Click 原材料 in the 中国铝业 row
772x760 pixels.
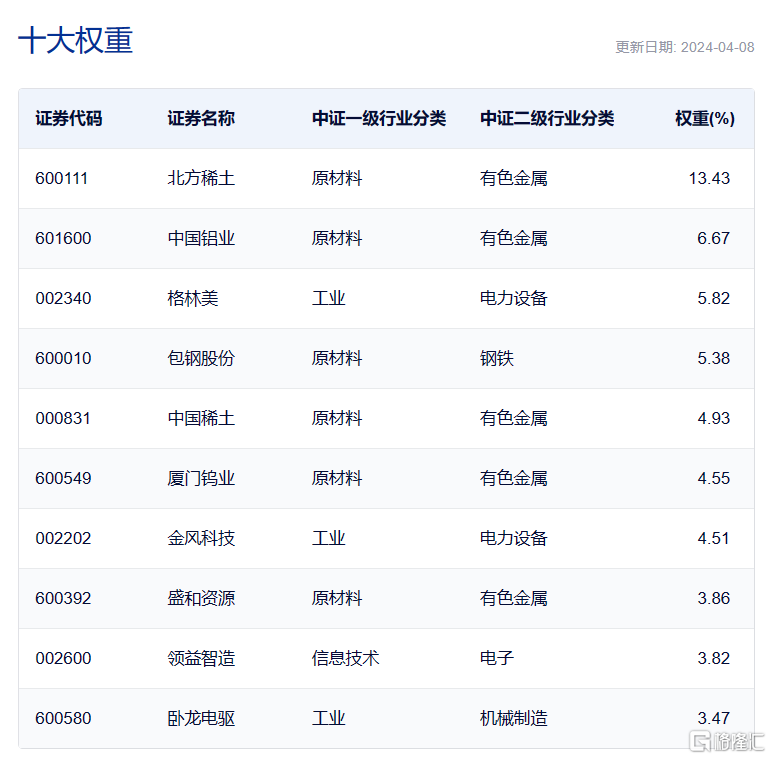[x=337, y=238]
